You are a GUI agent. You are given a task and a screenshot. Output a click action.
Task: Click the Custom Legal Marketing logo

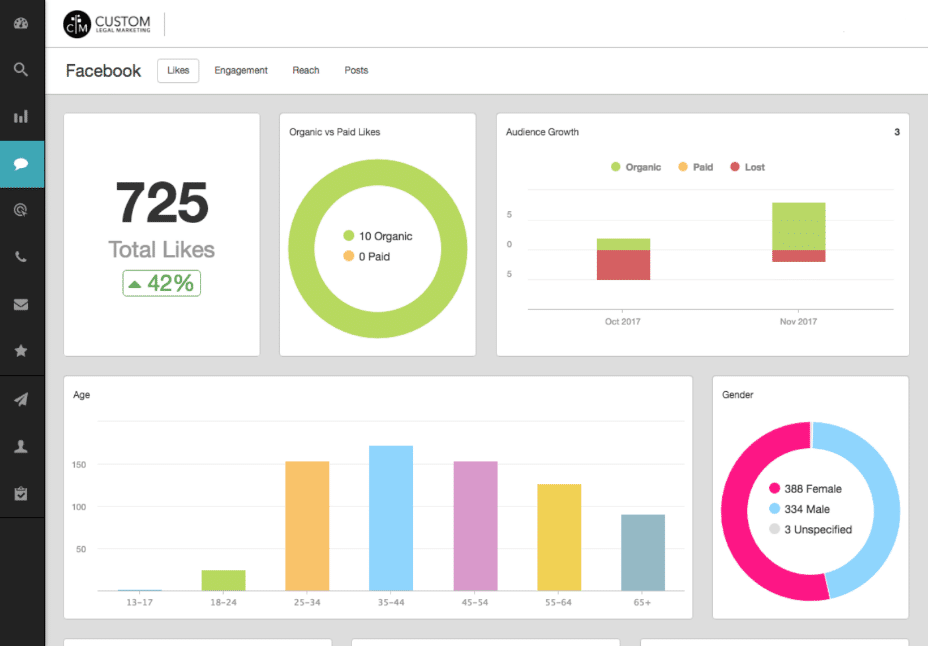click(107, 24)
